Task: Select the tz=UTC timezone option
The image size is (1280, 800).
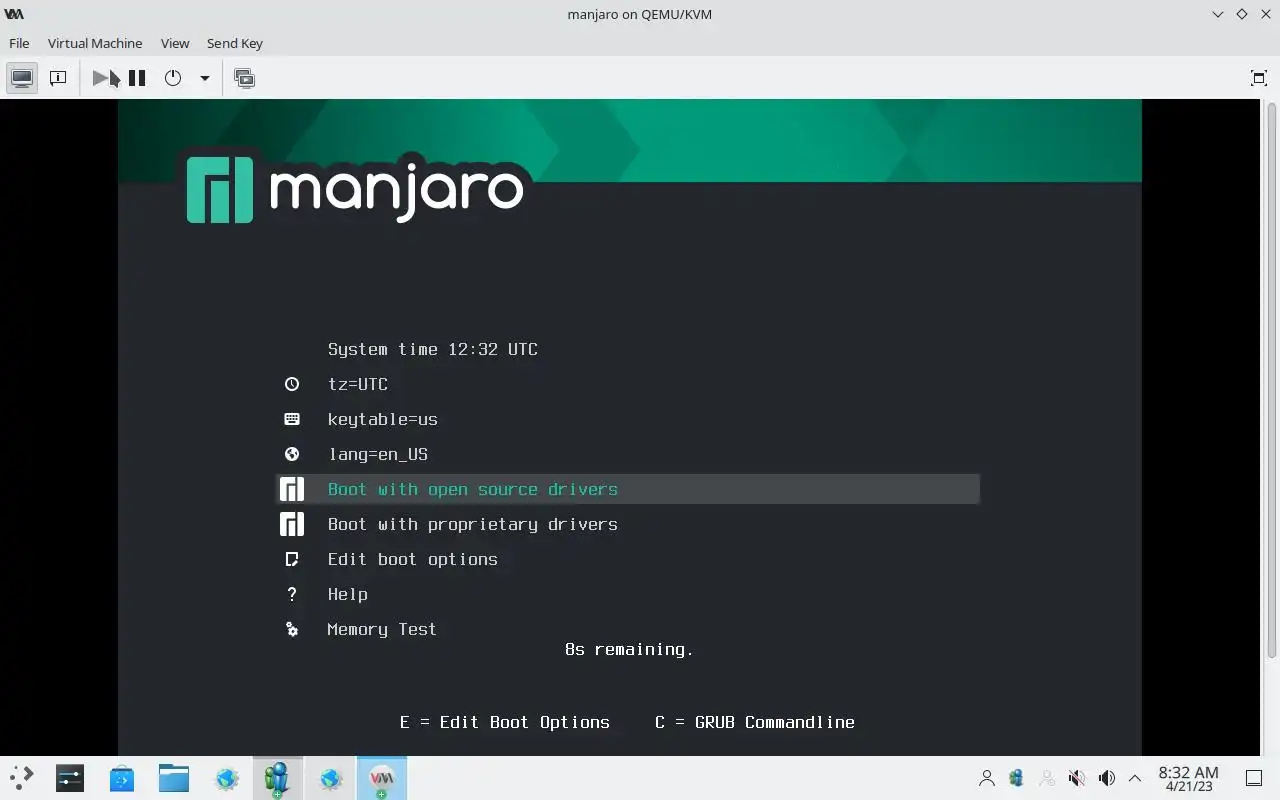Action: pyautogui.click(x=358, y=384)
